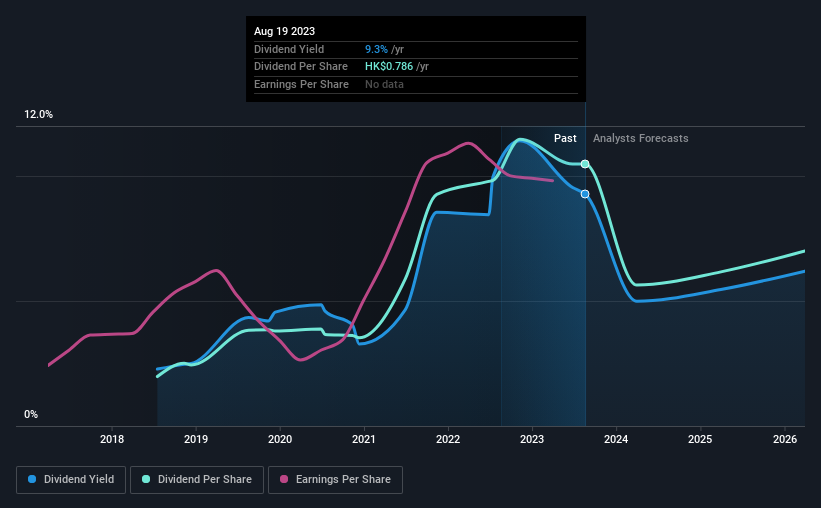
Task: Toggle the Dividend Yield legend button
Action: point(71,480)
